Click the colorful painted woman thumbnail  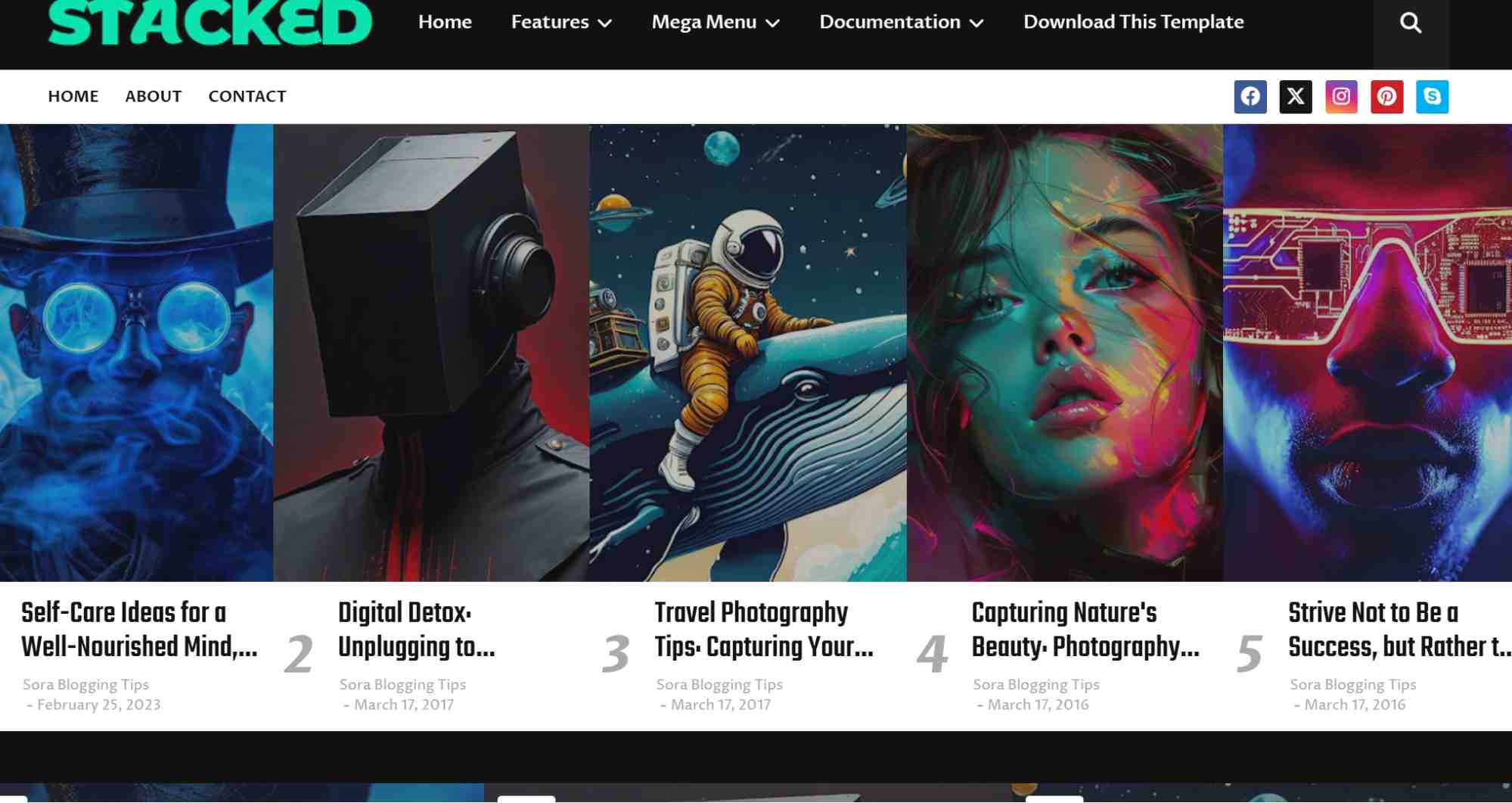pyautogui.click(x=1064, y=353)
